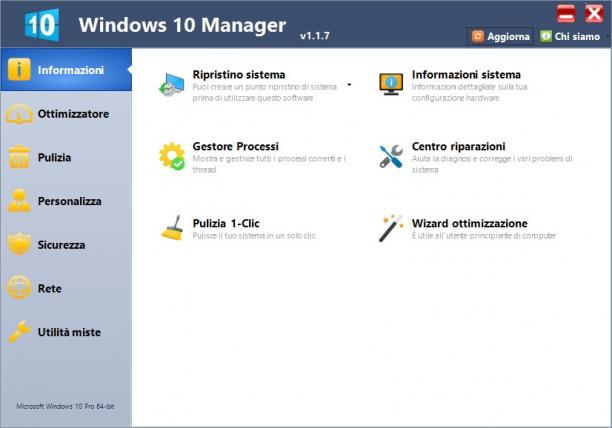The image size is (612, 428).
Task: Switch to the Ottimizzatore section
Action: click(x=73, y=114)
